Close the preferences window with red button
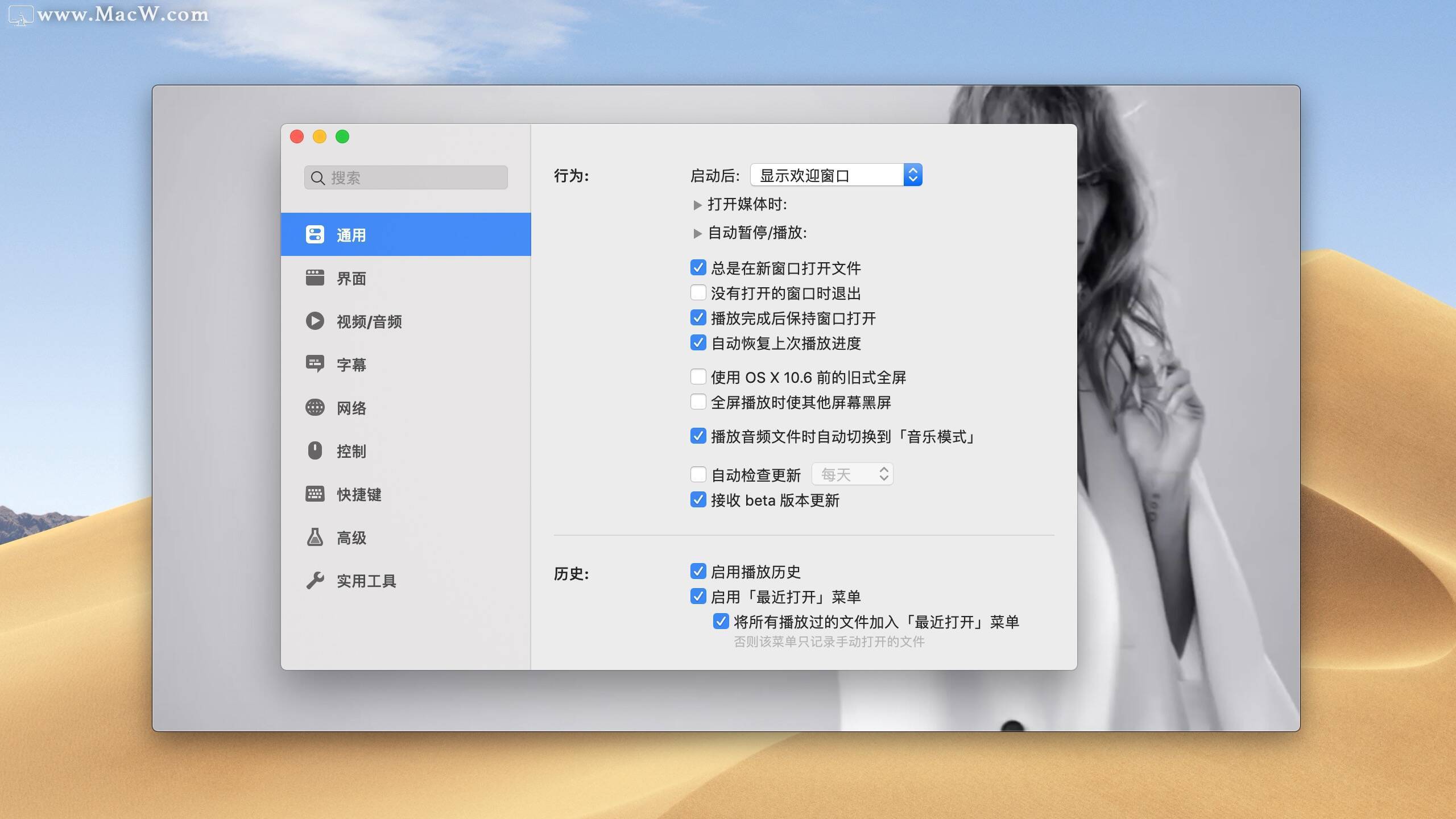This screenshot has width=1456, height=819. (297, 136)
